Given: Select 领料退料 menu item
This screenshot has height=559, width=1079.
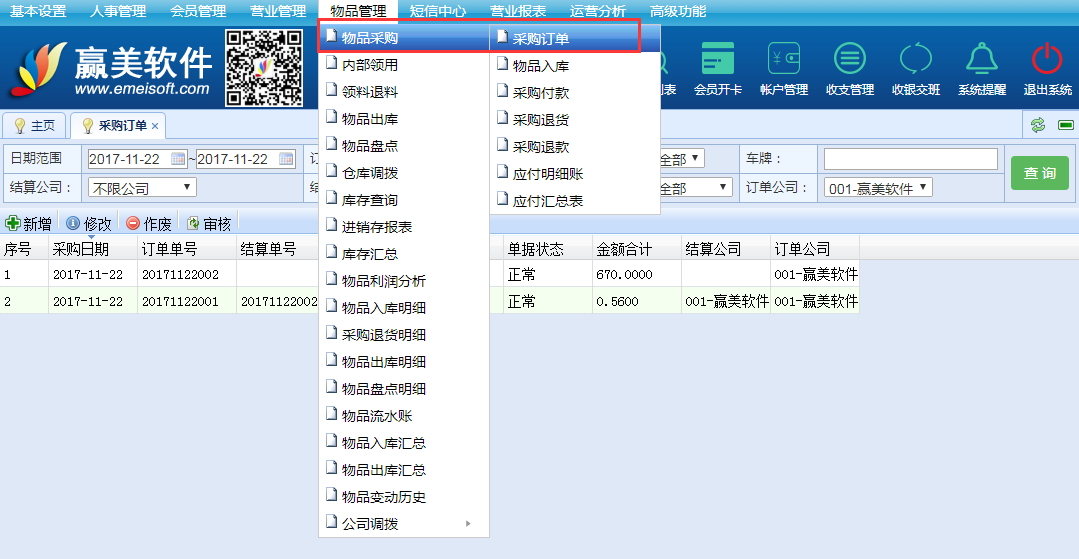Looking at the screenshot, I should tap(404, 92).
